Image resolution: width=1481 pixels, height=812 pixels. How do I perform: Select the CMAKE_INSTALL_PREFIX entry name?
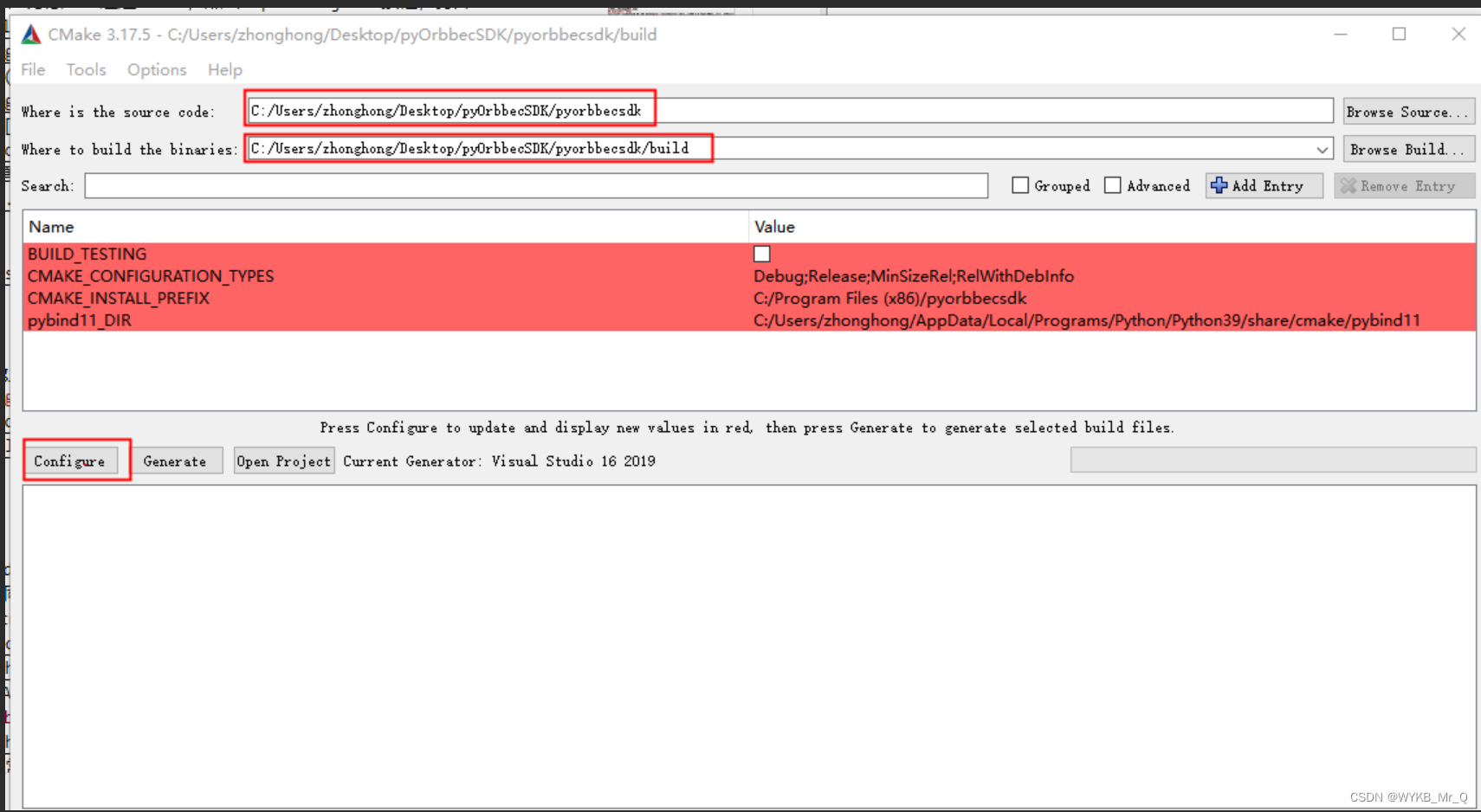coord(119,299)
